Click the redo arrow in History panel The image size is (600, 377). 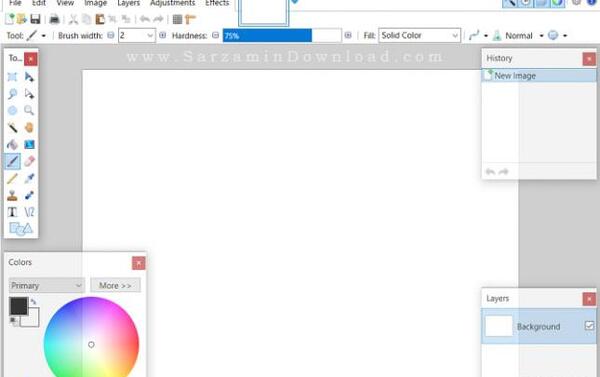point(504,171)
